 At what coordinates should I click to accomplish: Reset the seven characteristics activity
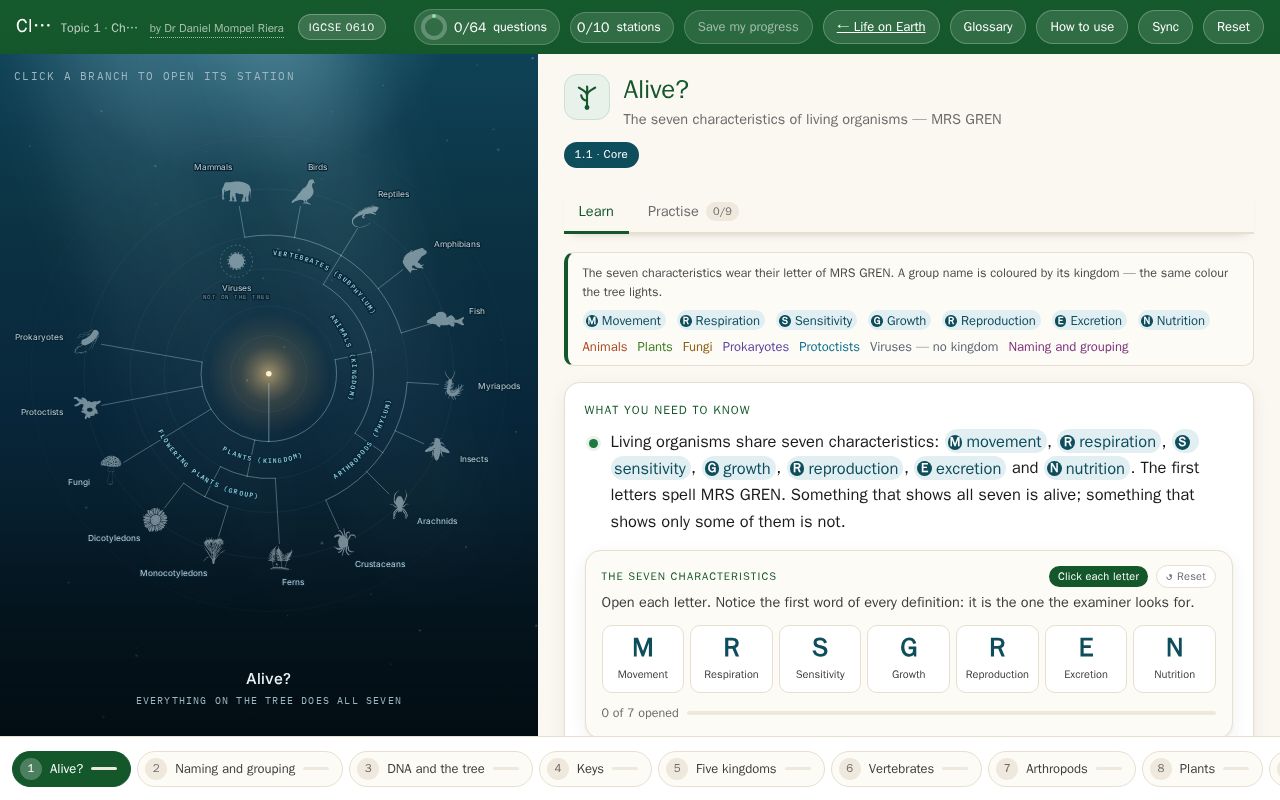tap(1186, 577)
